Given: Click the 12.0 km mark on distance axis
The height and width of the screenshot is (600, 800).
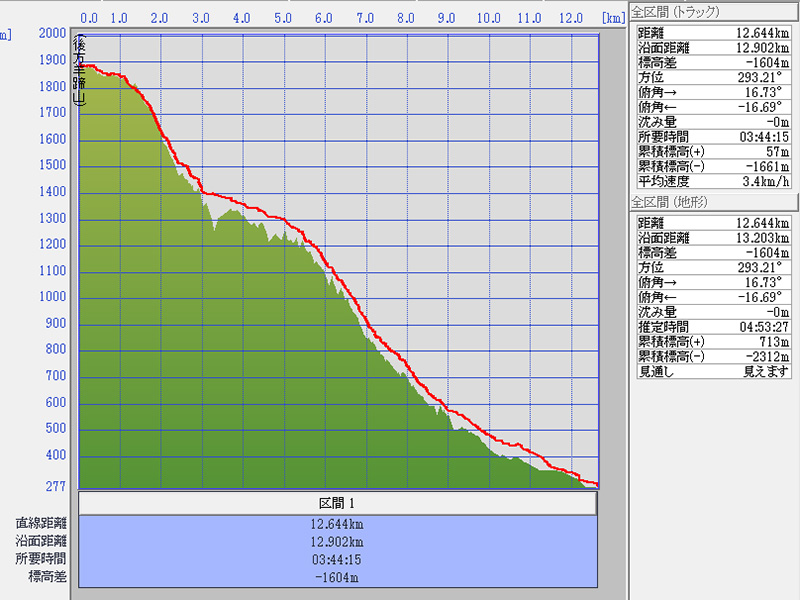Looking at the screenshot, I should click(x=572, y=18).
